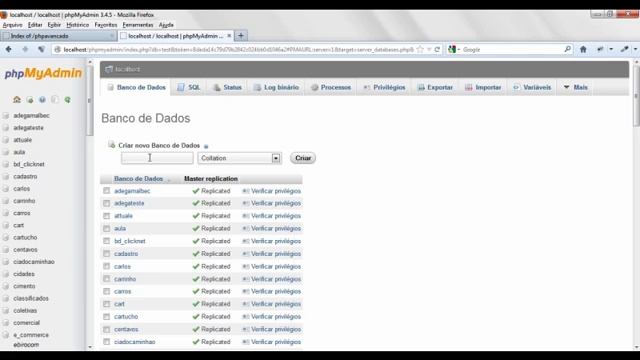
Task: Go to Firefox home page icon
Action: pos(583,49)
